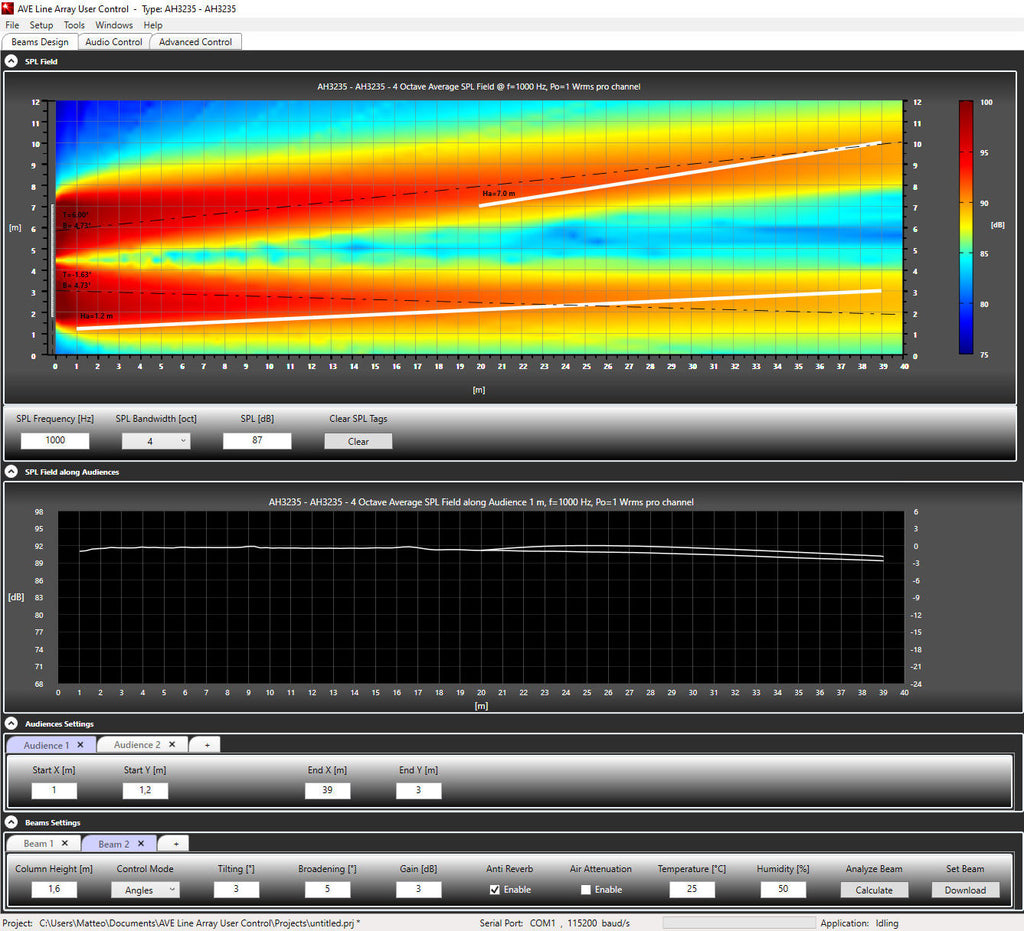Screen dimensions: 1024x931
Task: Click the Application Idling status text
Action: 859,923
